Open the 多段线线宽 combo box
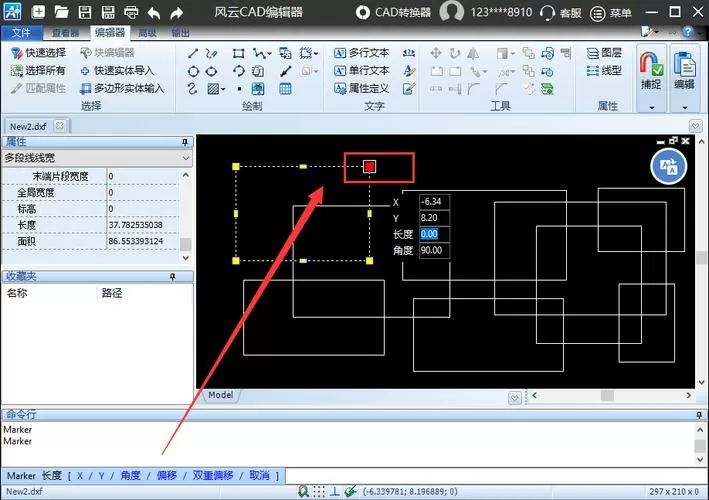The width and height of the screenshot is (709, 500). [97, 158]
